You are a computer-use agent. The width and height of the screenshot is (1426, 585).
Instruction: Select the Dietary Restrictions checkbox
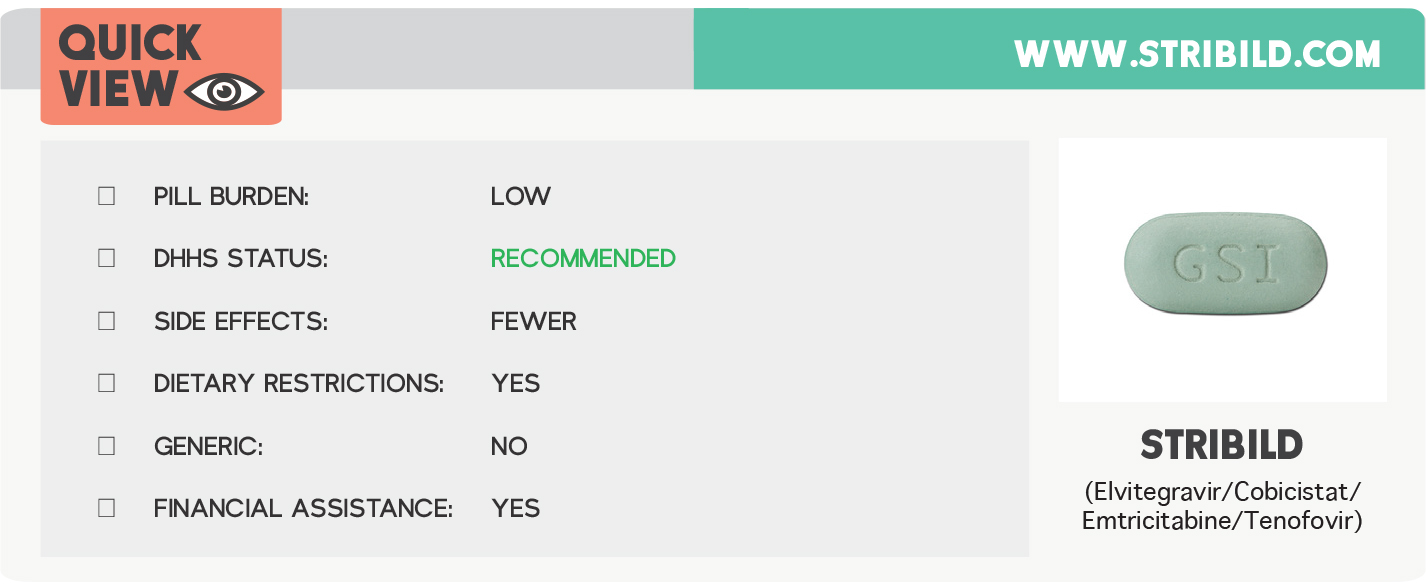click(x=107, y=383)
